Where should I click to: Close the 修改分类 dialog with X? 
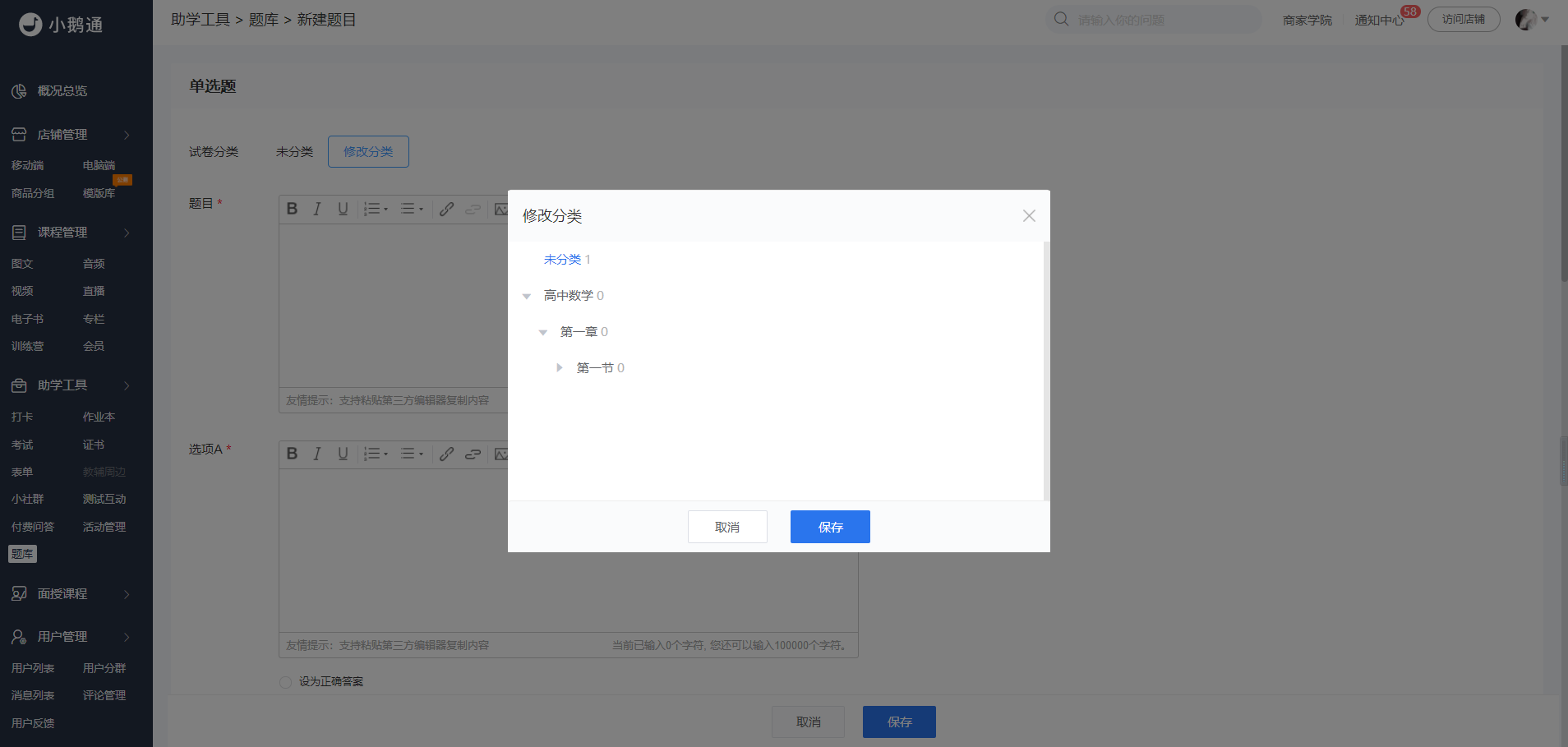[x=1029, y=215]
